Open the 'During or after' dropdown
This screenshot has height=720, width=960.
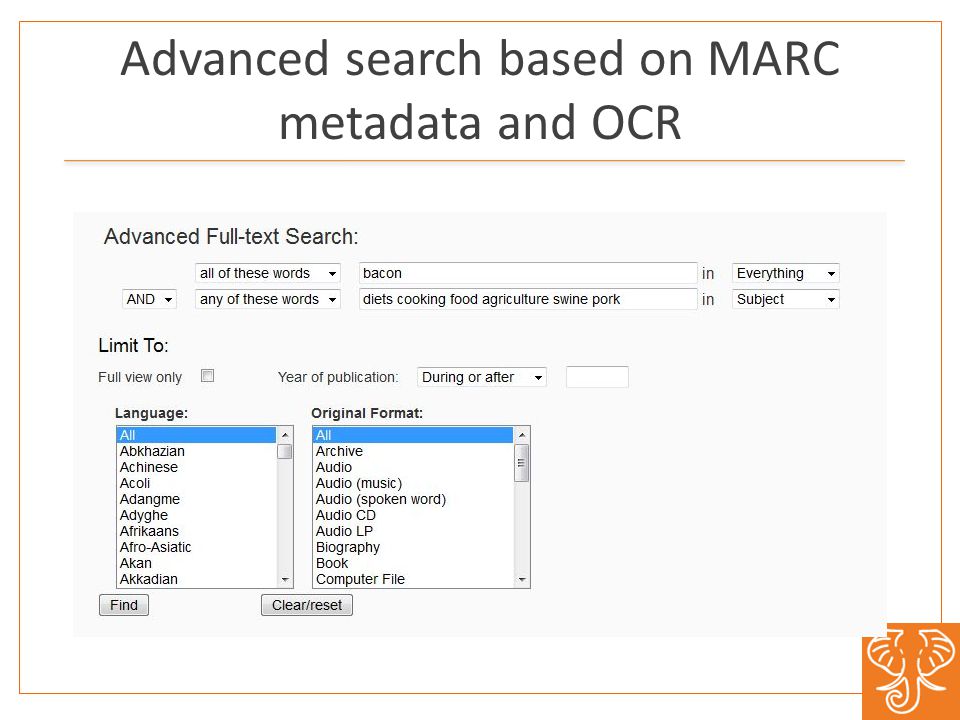click(x=482, y=377)
